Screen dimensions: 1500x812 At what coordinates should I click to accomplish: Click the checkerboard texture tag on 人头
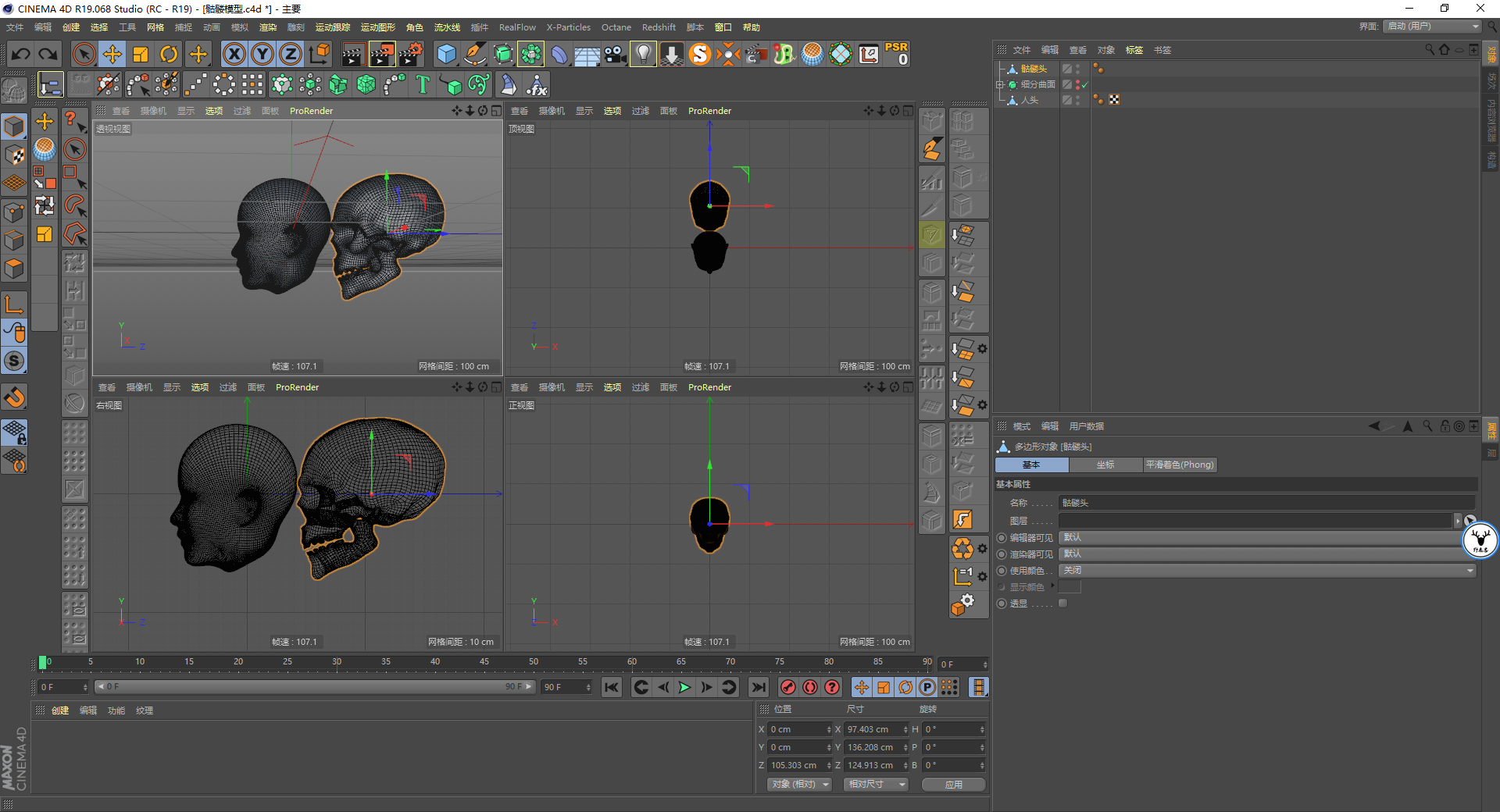(x=1114, y=100)
